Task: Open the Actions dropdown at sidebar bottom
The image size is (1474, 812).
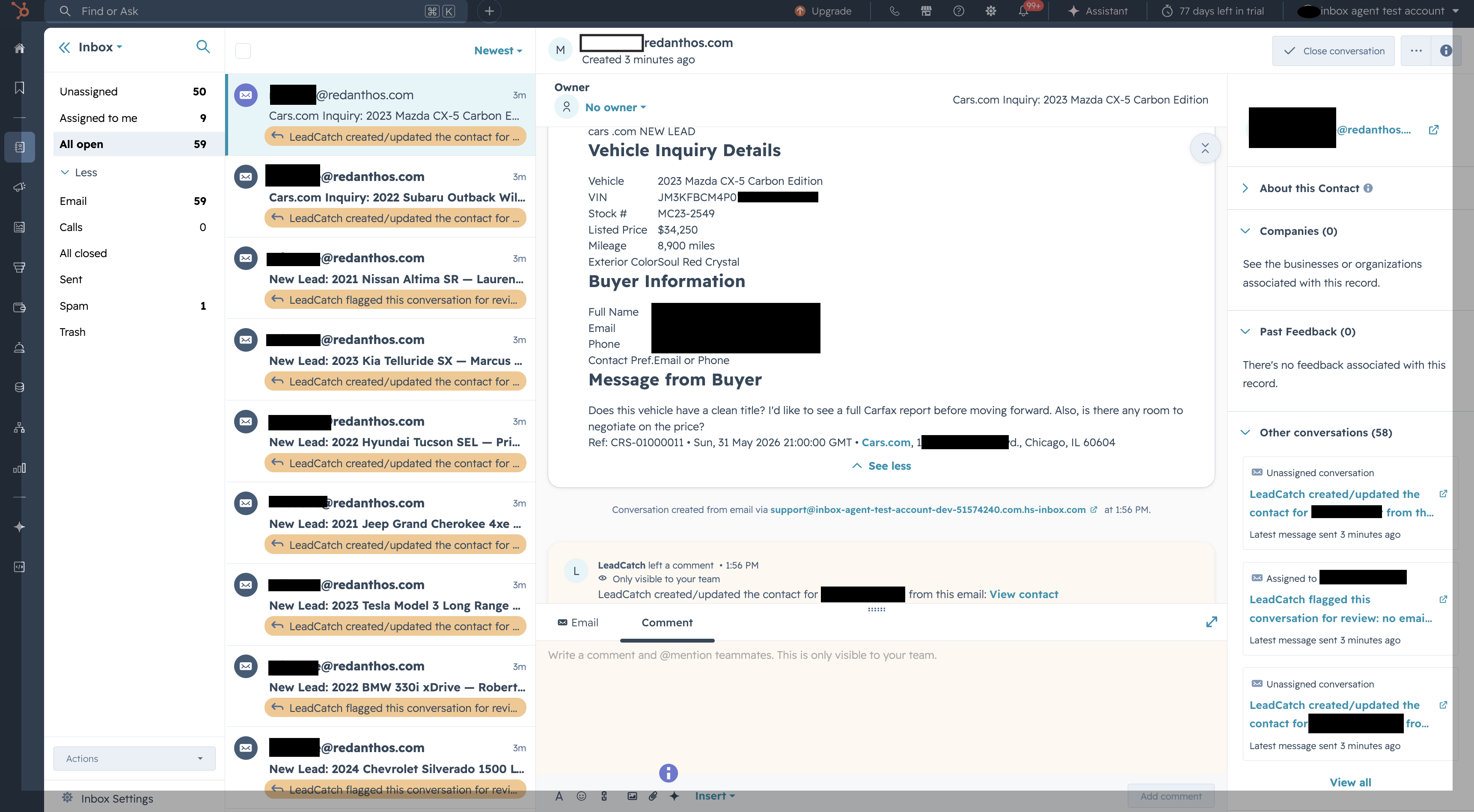Action: click(x=134, y=758)
